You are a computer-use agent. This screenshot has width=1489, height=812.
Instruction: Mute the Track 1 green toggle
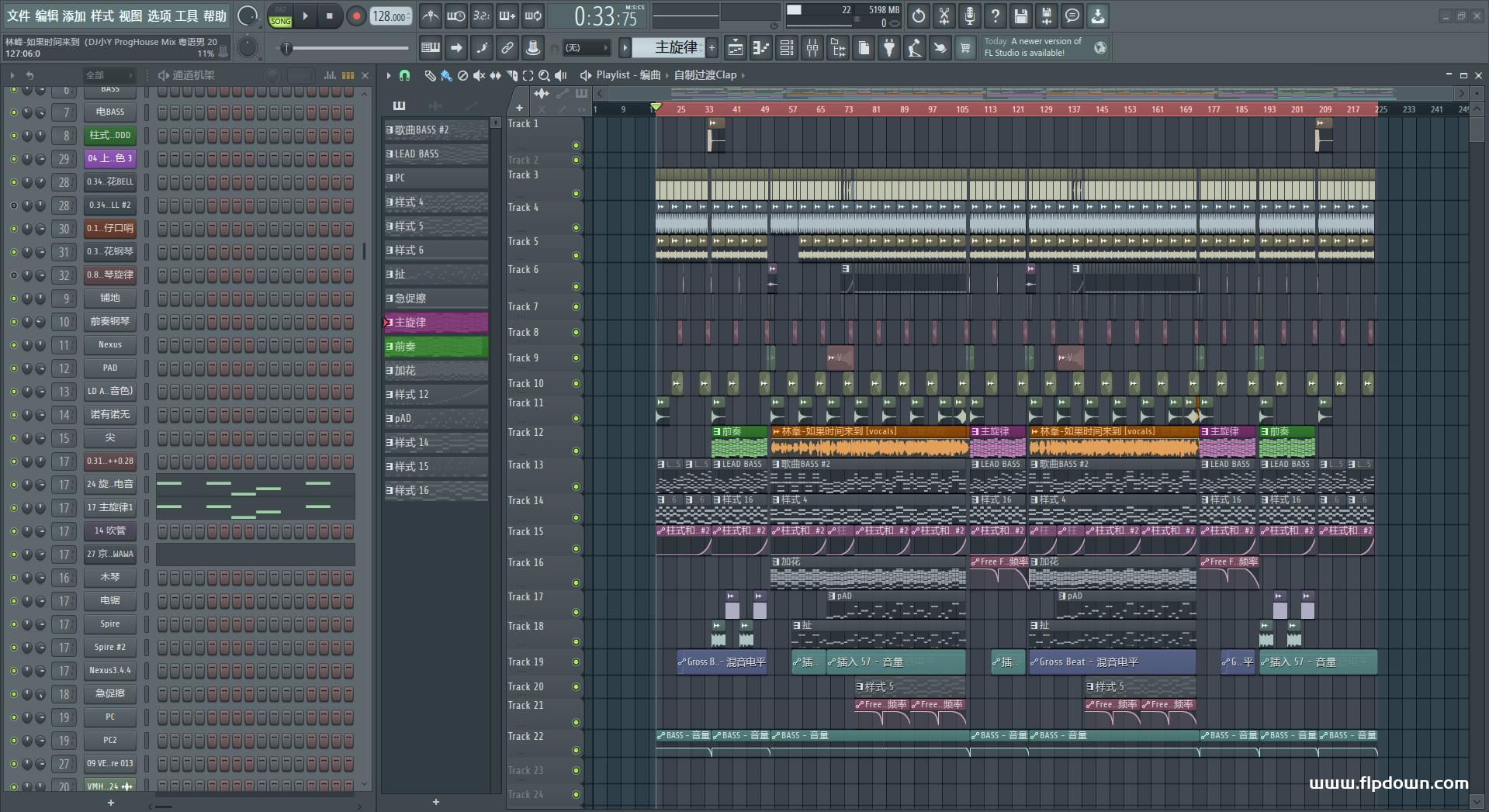click(576, 145)
